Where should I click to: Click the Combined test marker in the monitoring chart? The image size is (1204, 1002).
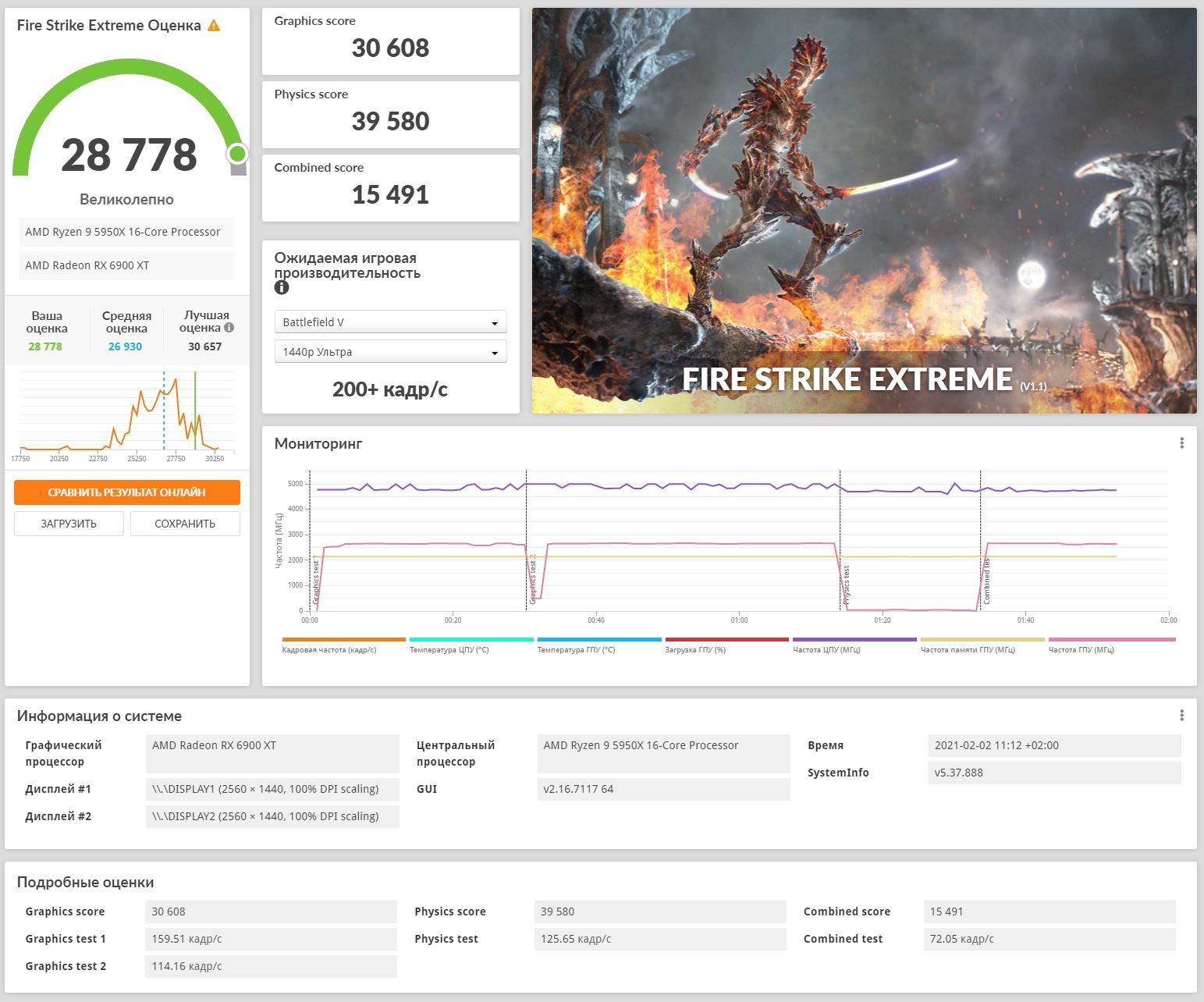click(987, 581)
